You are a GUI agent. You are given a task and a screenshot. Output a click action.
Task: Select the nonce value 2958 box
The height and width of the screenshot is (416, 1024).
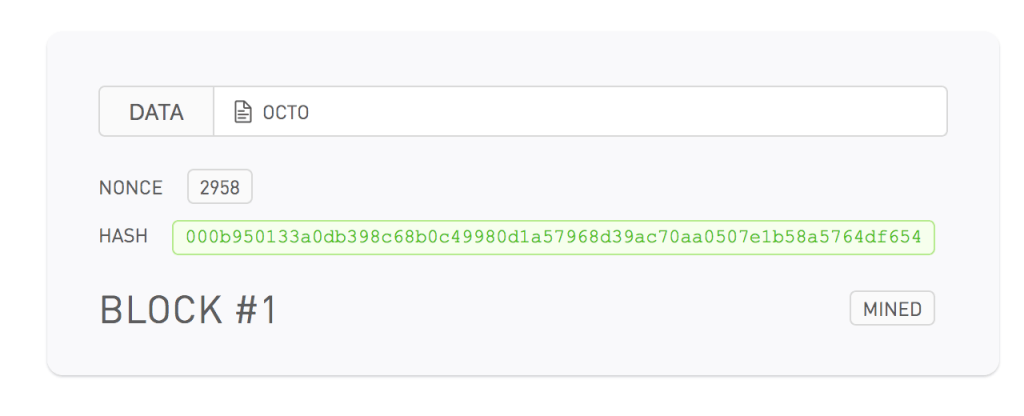[x=220, y=188]
